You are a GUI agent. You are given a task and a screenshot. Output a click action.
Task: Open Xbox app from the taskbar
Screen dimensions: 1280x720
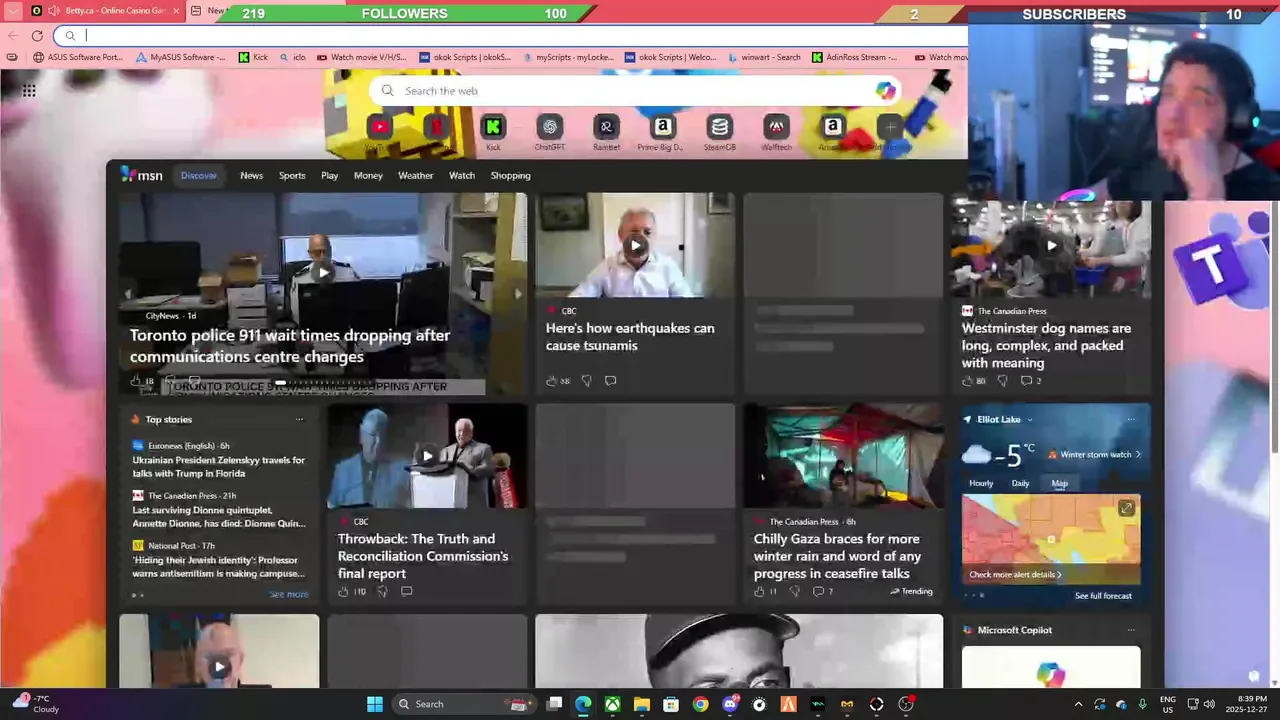click(612, 704)
